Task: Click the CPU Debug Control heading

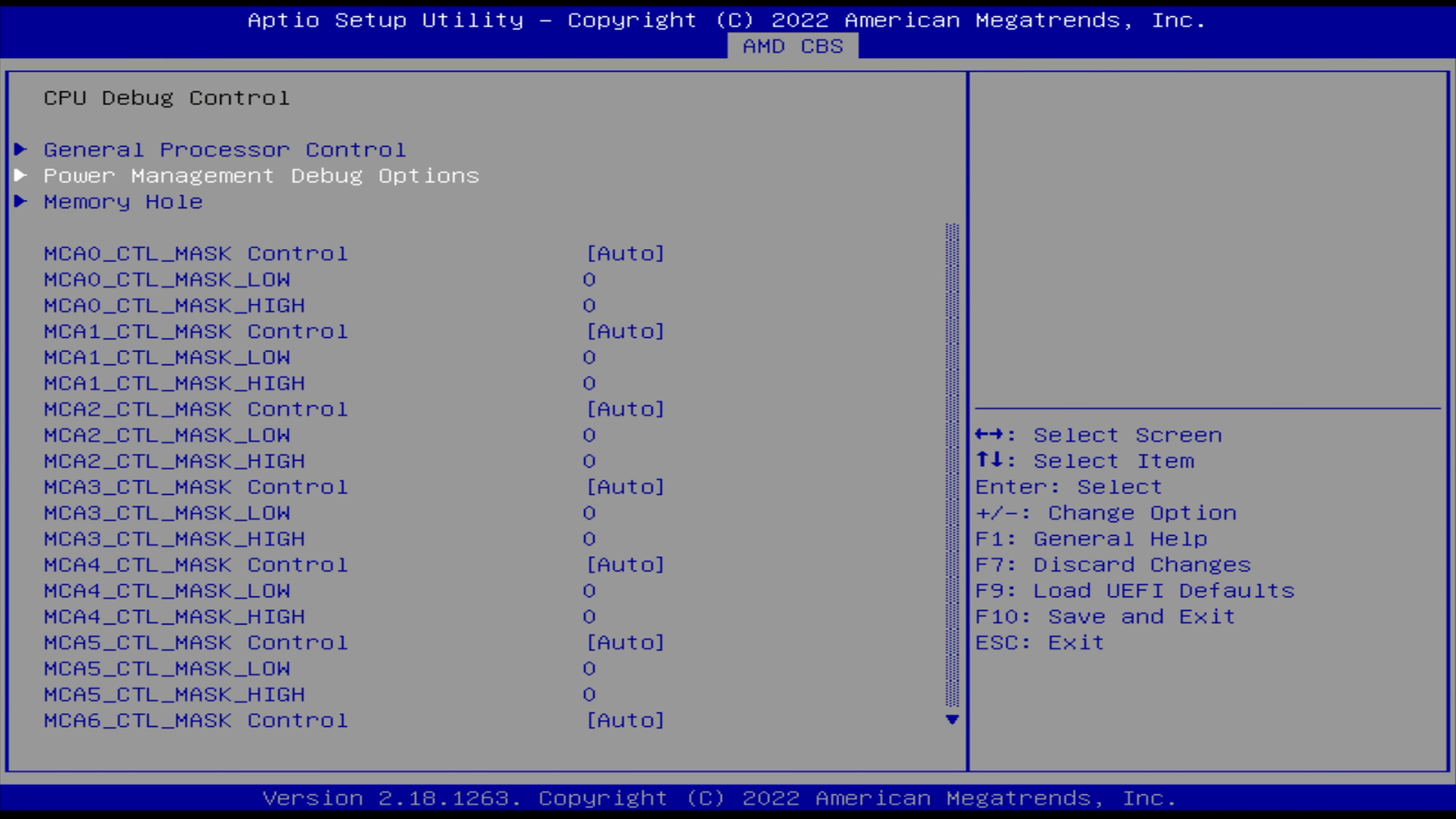Action: [167, 98]
